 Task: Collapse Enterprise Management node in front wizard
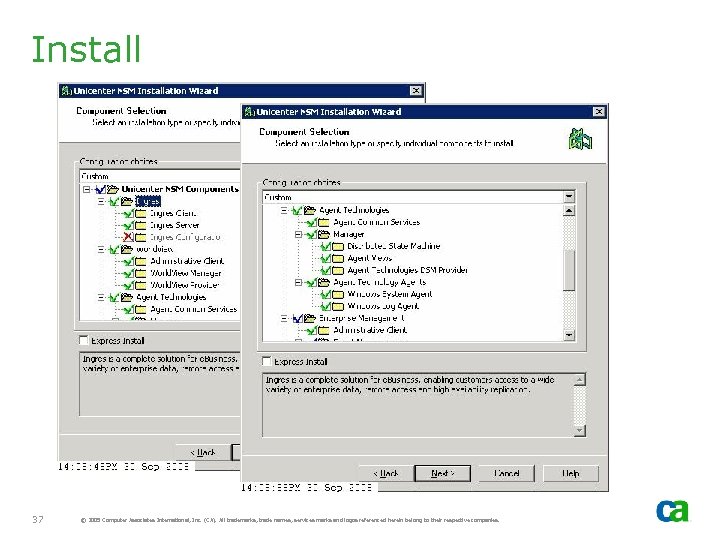(284, 318)
